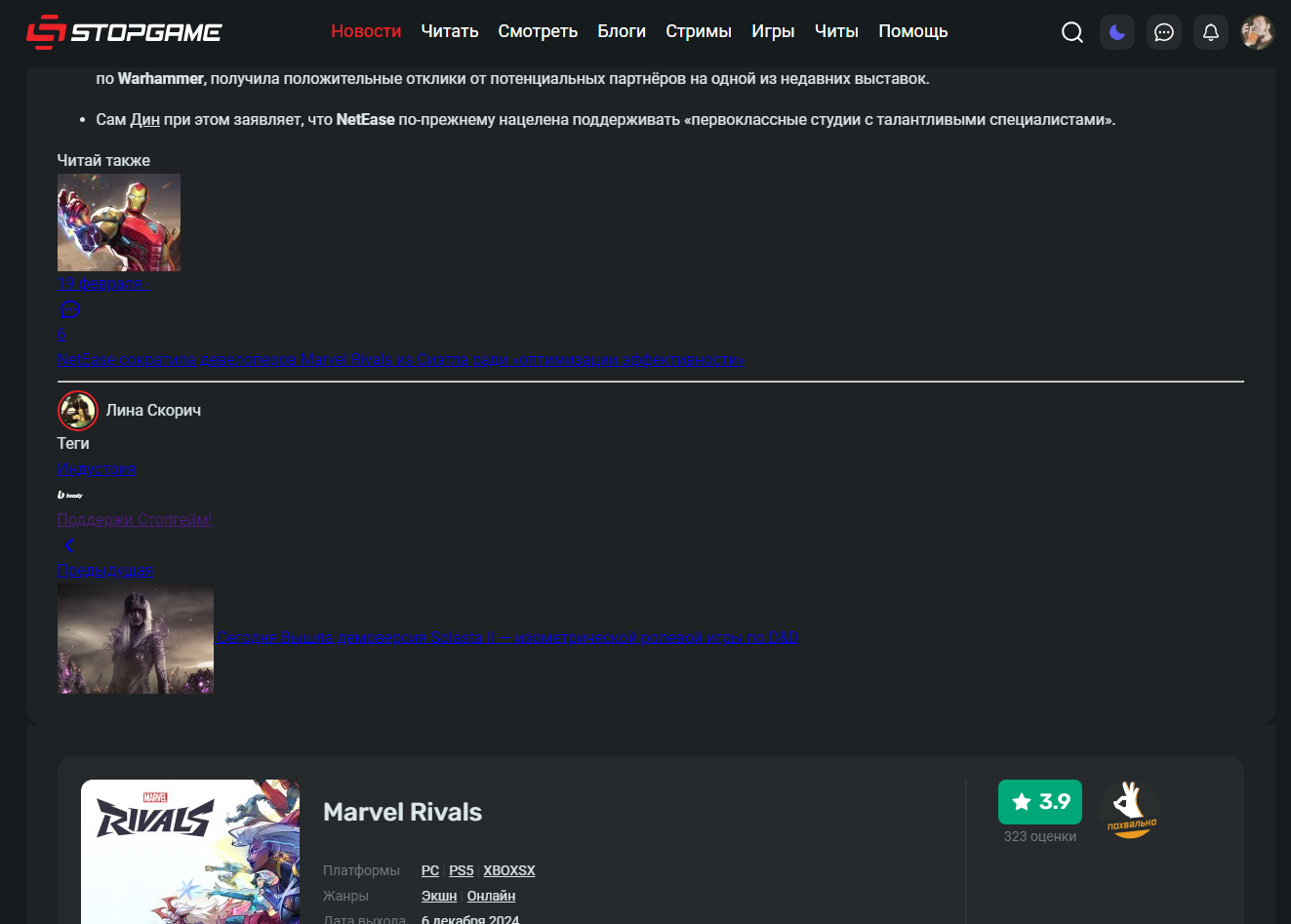
Task: Open the Marvel Rivals cover image
Action: click(190, 852)
